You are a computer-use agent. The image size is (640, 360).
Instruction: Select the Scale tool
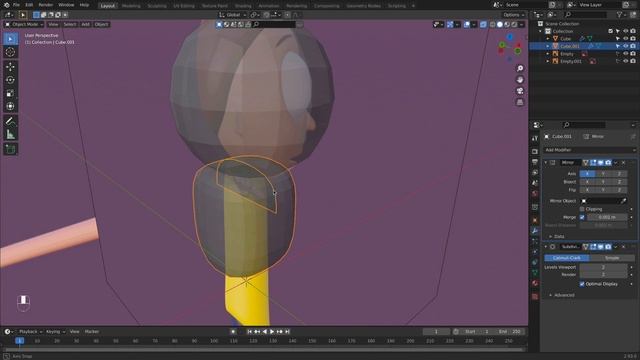click(x=11, y=93)
